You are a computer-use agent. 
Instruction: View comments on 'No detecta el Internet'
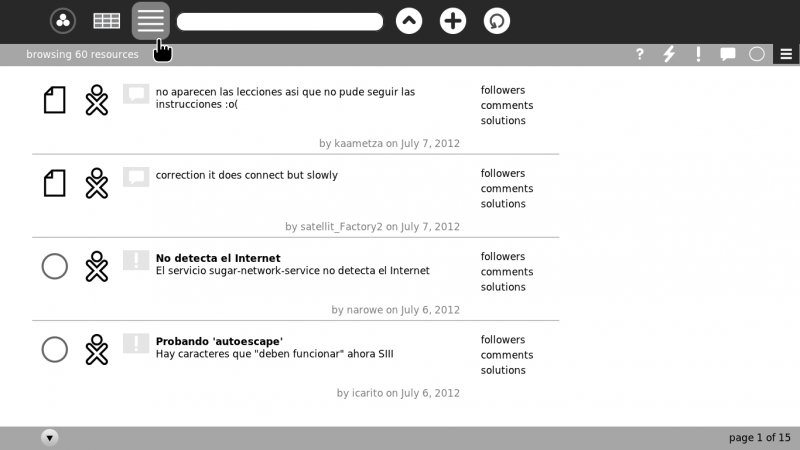[x=506, y=272]
